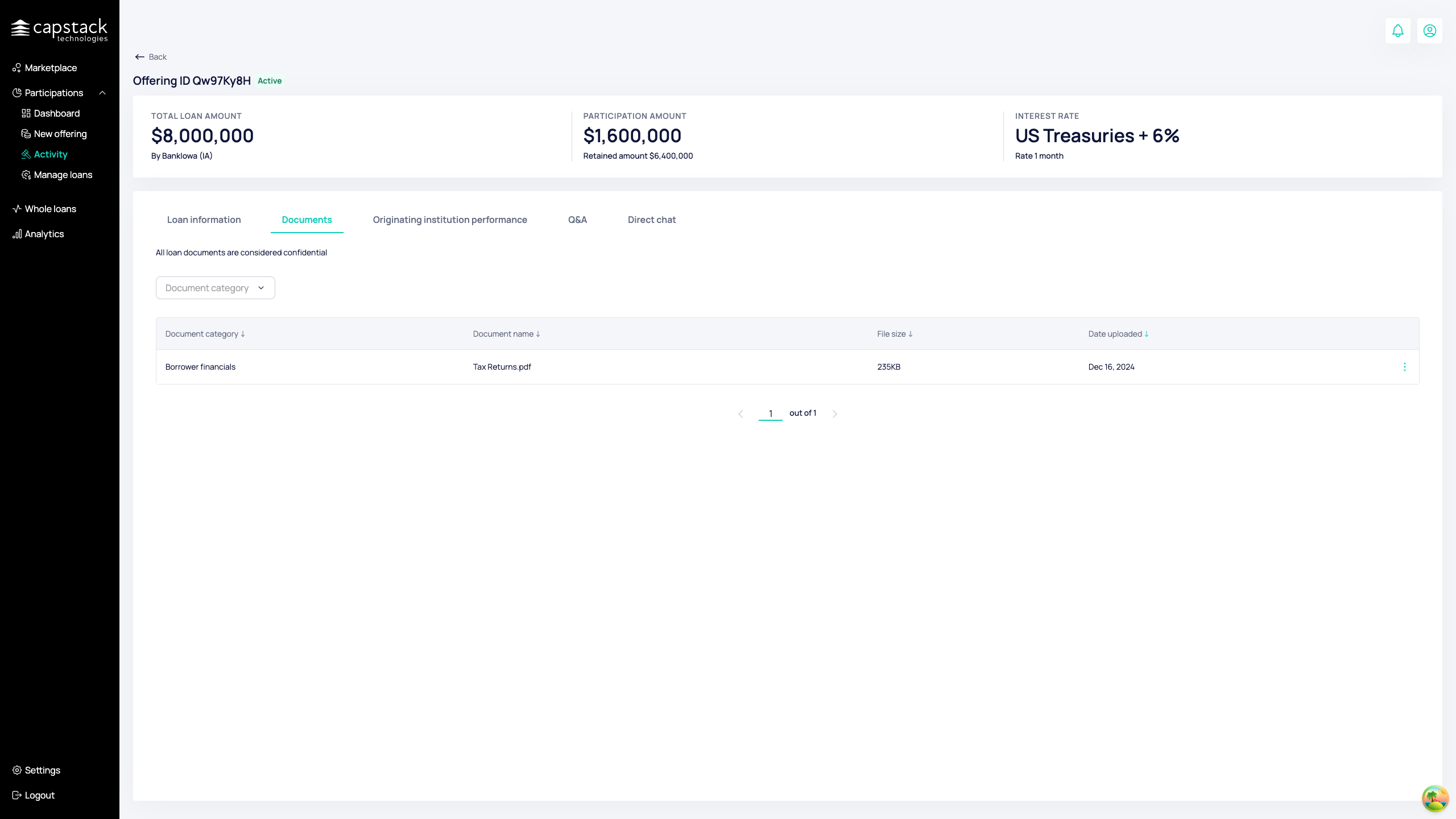This screenshot has width=1456, height=819.
Task: Click the Capstack Technologies logo
Action: pos(59,30)
